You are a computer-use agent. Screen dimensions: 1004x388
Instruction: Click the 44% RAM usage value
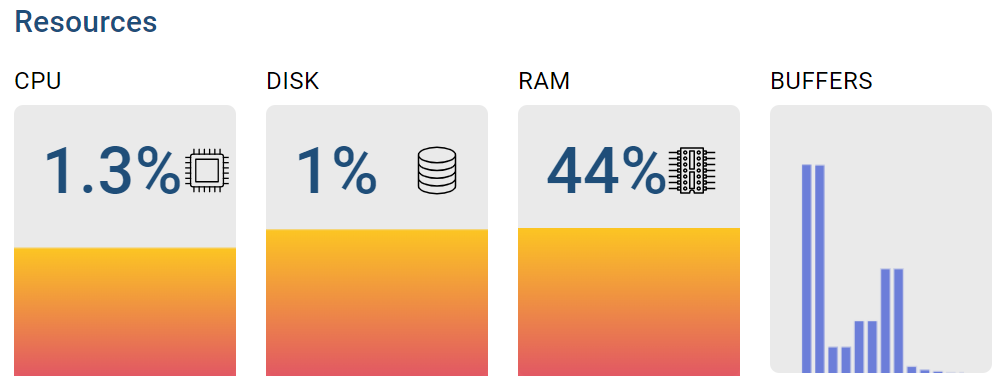pyautogui.click(x=606, y=170)
